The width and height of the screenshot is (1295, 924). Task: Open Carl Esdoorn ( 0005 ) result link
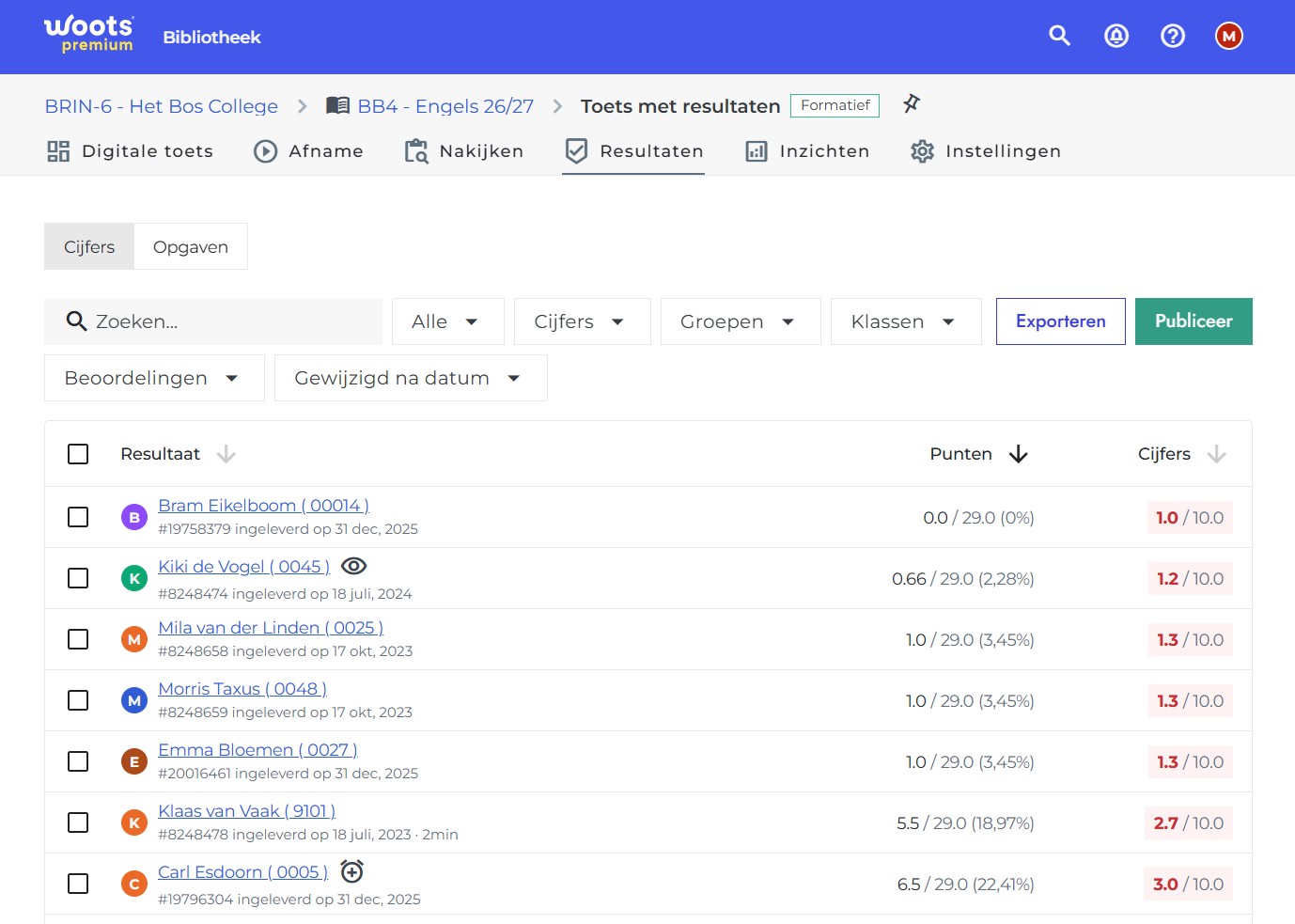click(x=242, y=872)
